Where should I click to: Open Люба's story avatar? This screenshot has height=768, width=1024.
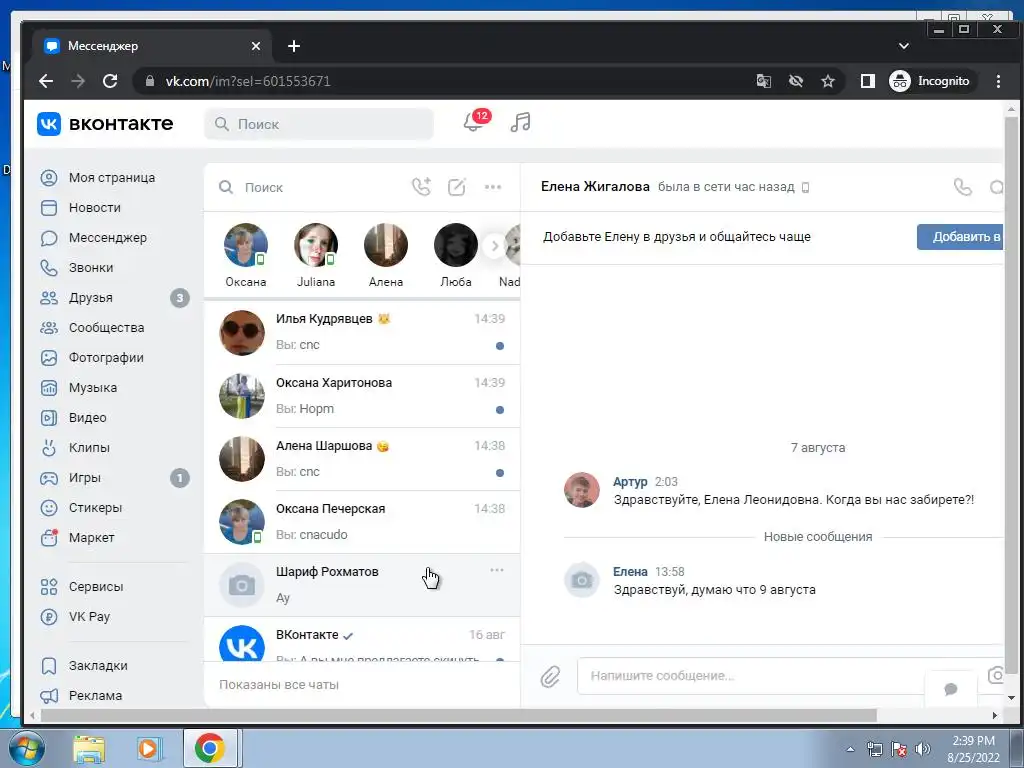pyautogui.click(x=456, y=245)
